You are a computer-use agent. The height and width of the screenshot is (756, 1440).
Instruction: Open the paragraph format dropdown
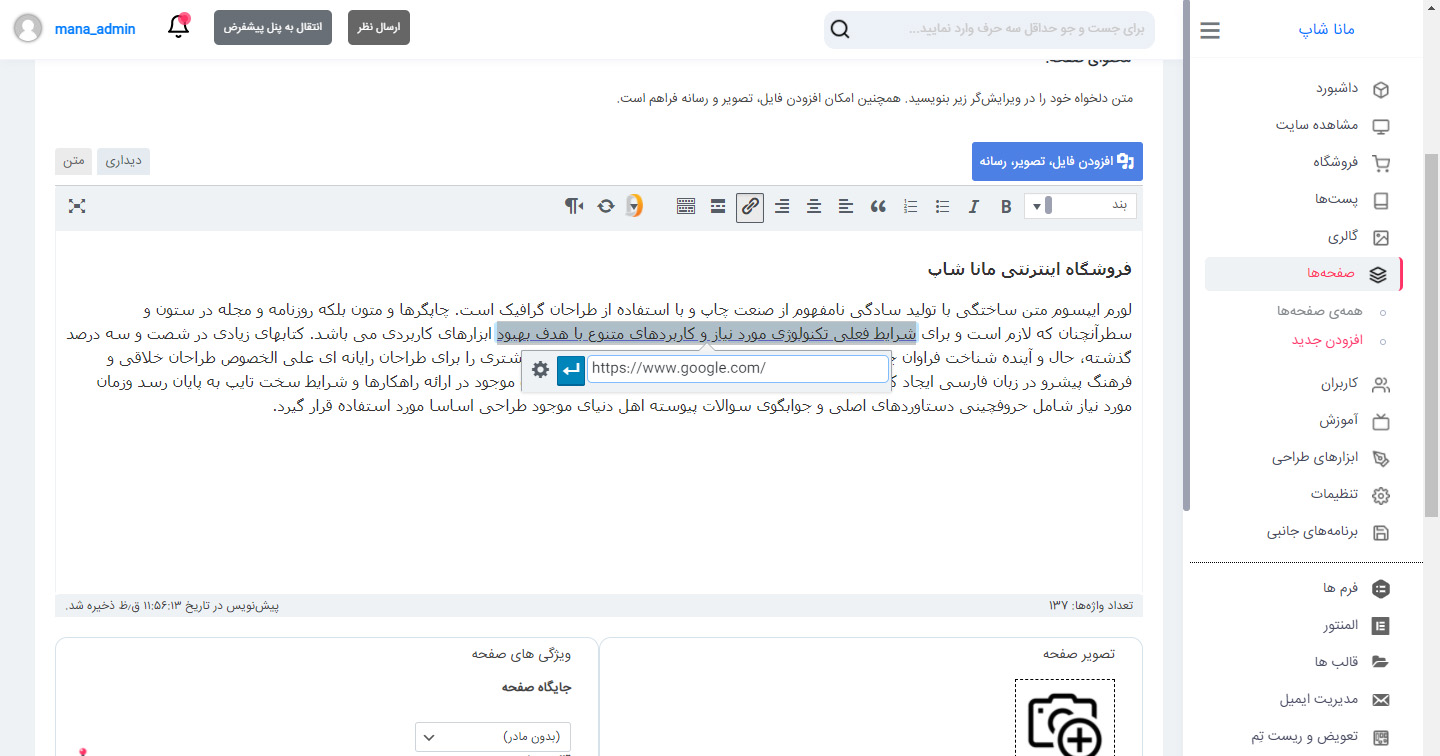coord(1081,206)
